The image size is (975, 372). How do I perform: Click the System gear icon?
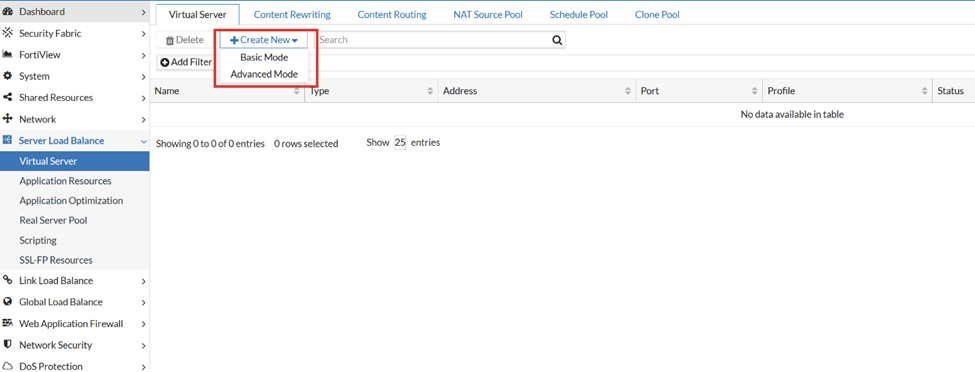tap(8, 76)
